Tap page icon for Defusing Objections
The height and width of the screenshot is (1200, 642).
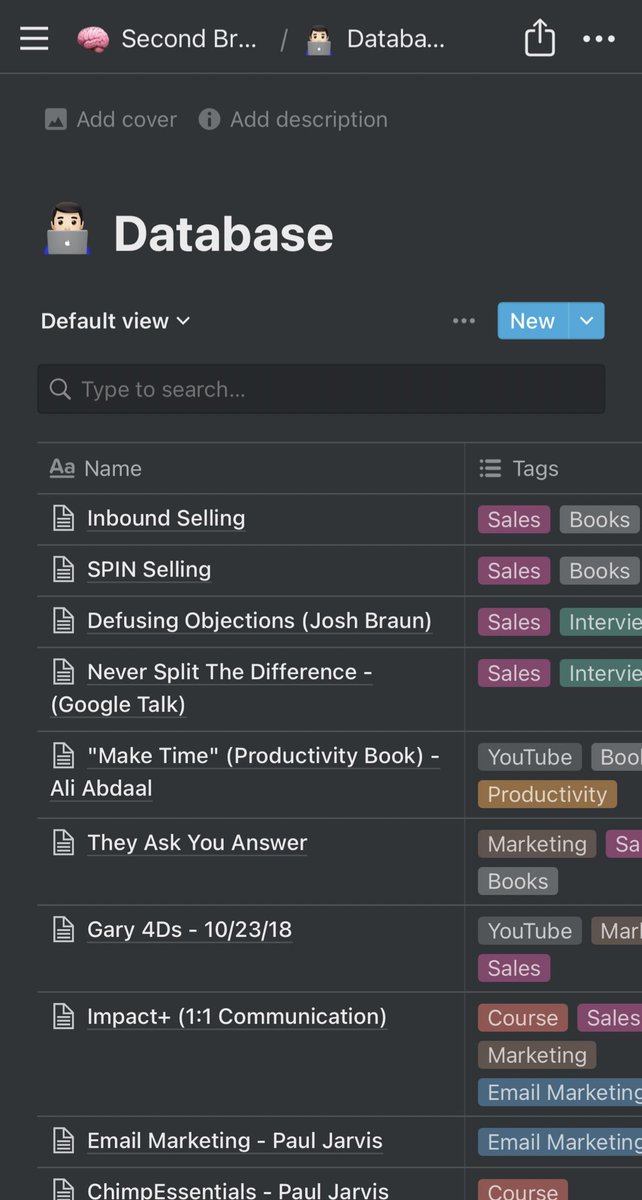(64, 621)
